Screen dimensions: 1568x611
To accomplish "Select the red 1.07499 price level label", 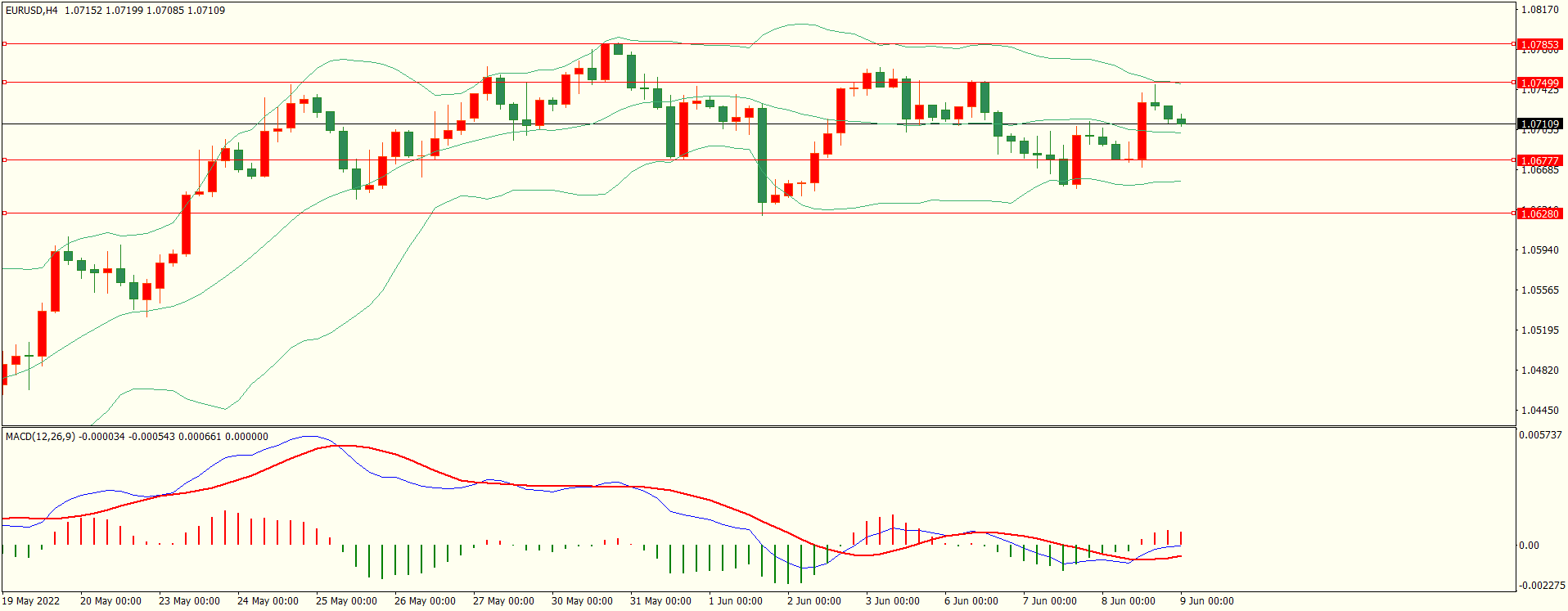I will pyautogui.click(x=1539, y=83).
